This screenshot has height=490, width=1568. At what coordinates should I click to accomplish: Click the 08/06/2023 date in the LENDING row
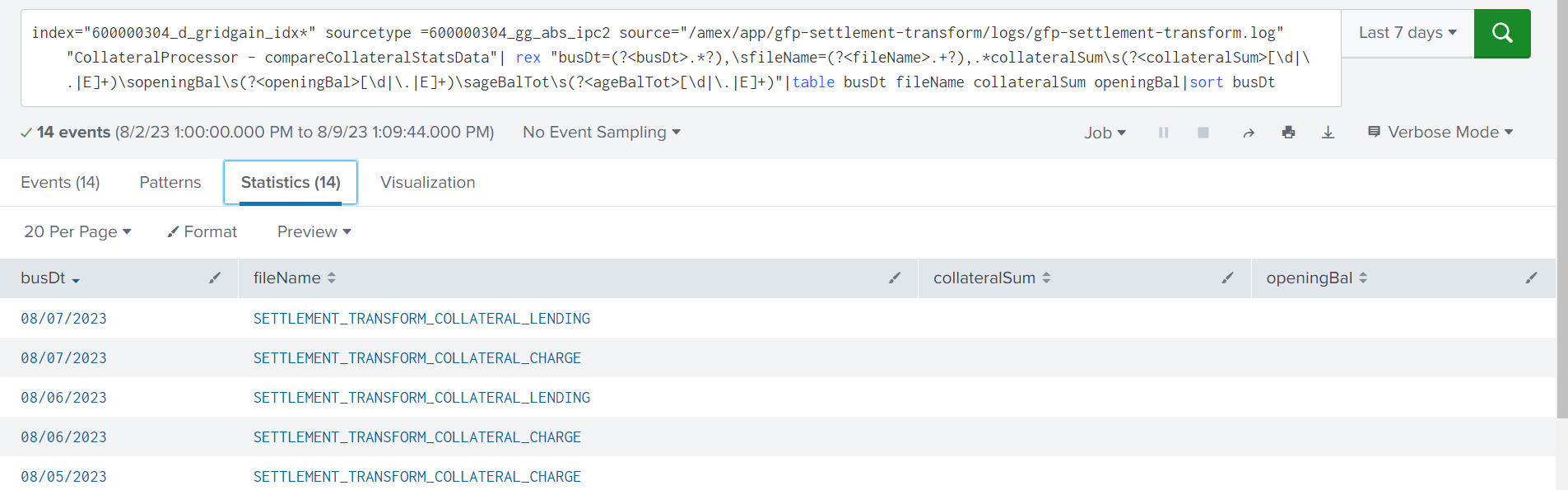63,398
